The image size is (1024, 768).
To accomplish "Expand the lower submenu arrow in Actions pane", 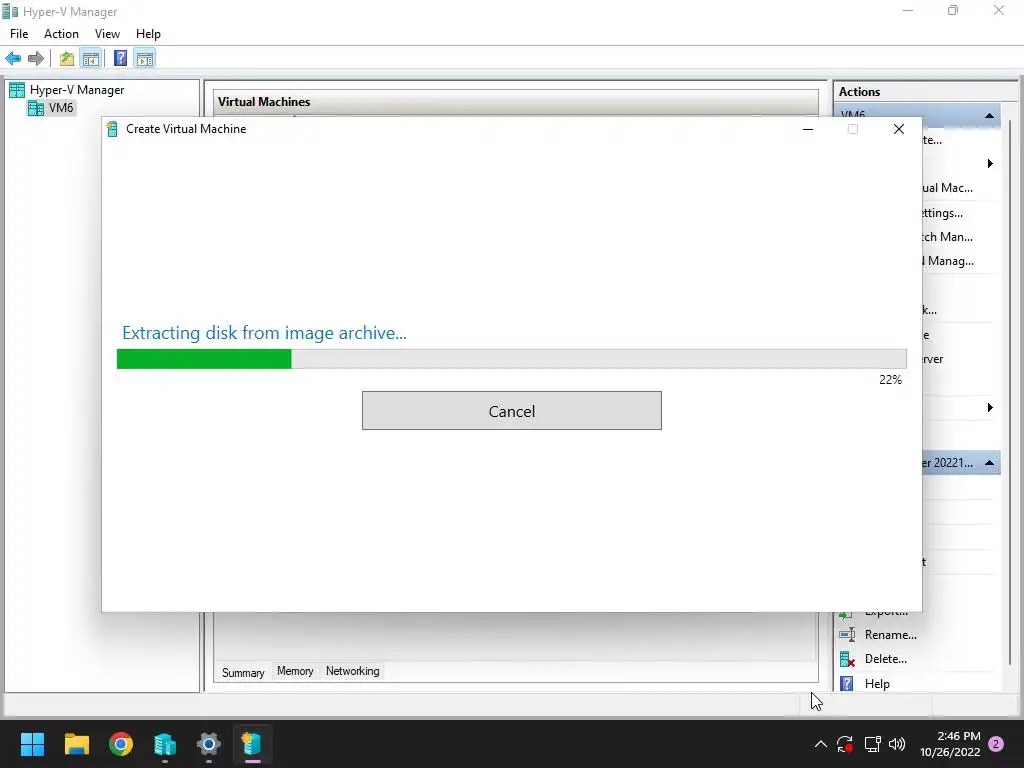I will pos(990,408).
